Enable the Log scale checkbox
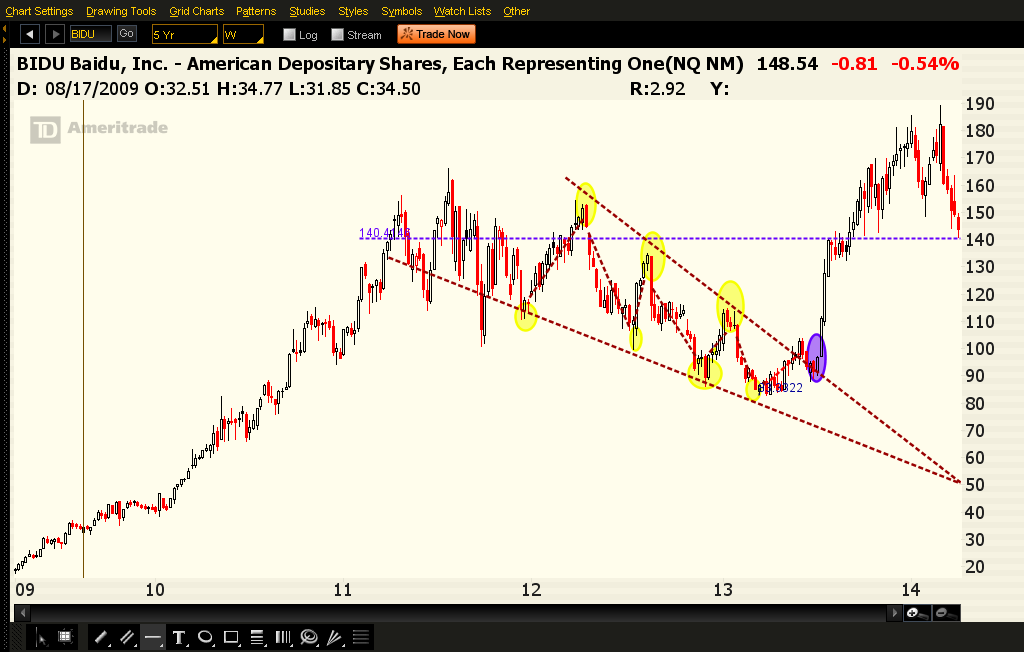 click(x=290, y=35)
